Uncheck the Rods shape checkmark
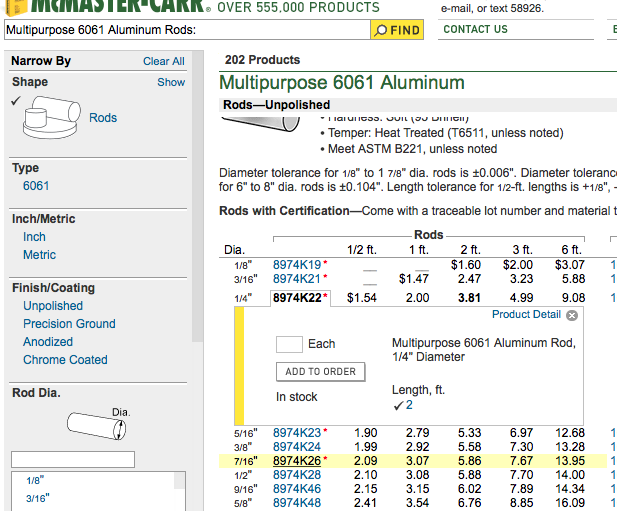617x511 pixels. point(16,101)
